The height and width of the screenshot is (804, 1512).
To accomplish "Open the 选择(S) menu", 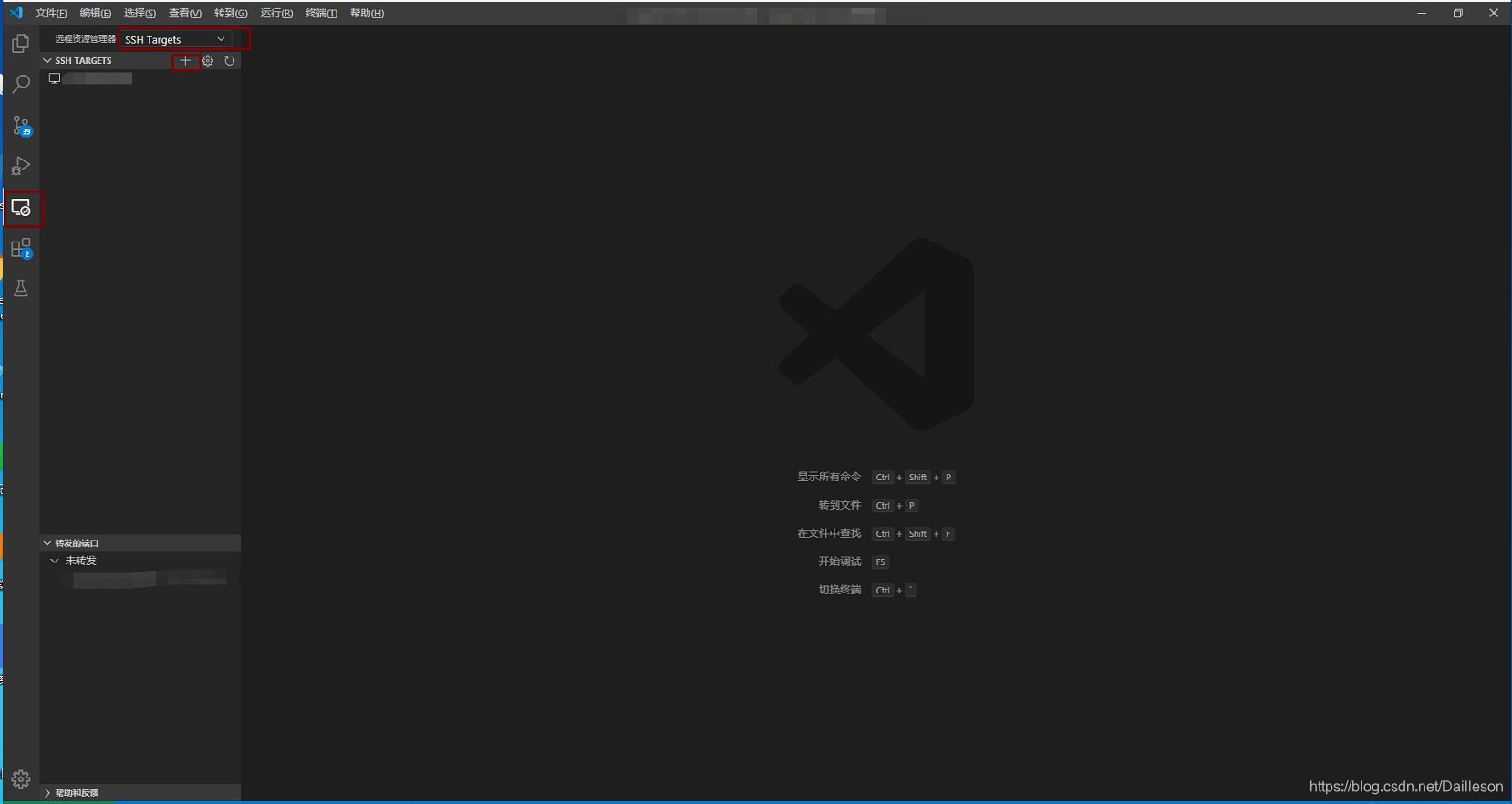I will [140, 13].
